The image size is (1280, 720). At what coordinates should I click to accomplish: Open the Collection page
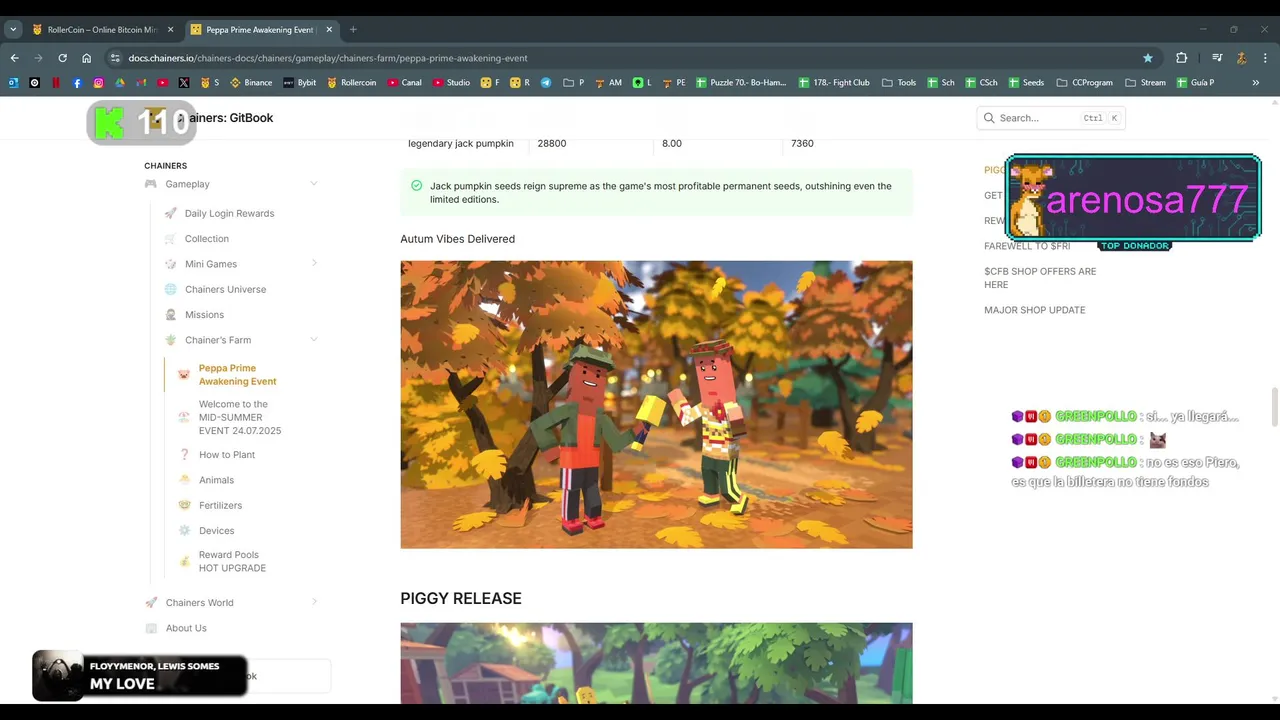(x=207, y=239)
